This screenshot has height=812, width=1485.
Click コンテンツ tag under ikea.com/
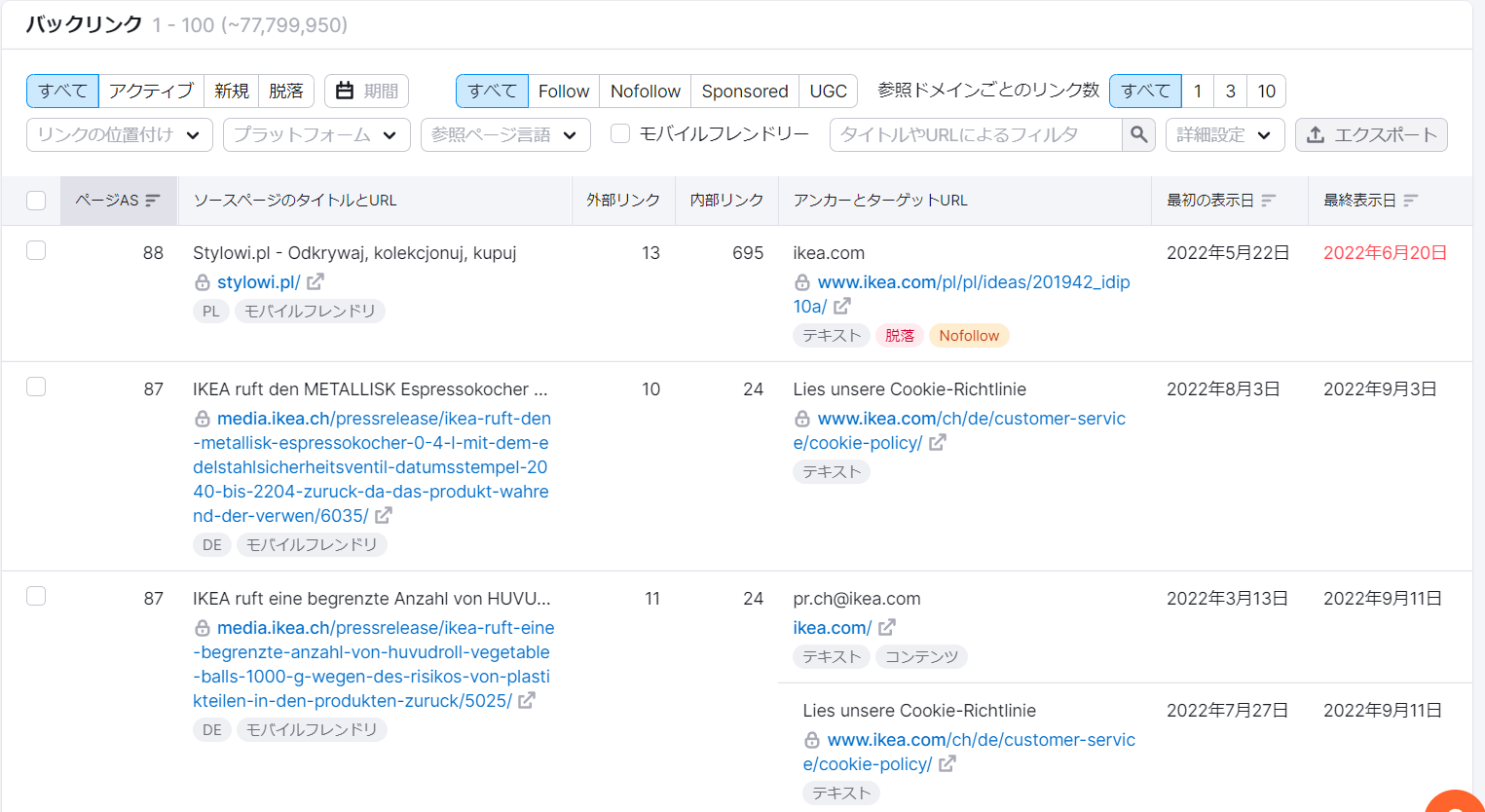921,656
